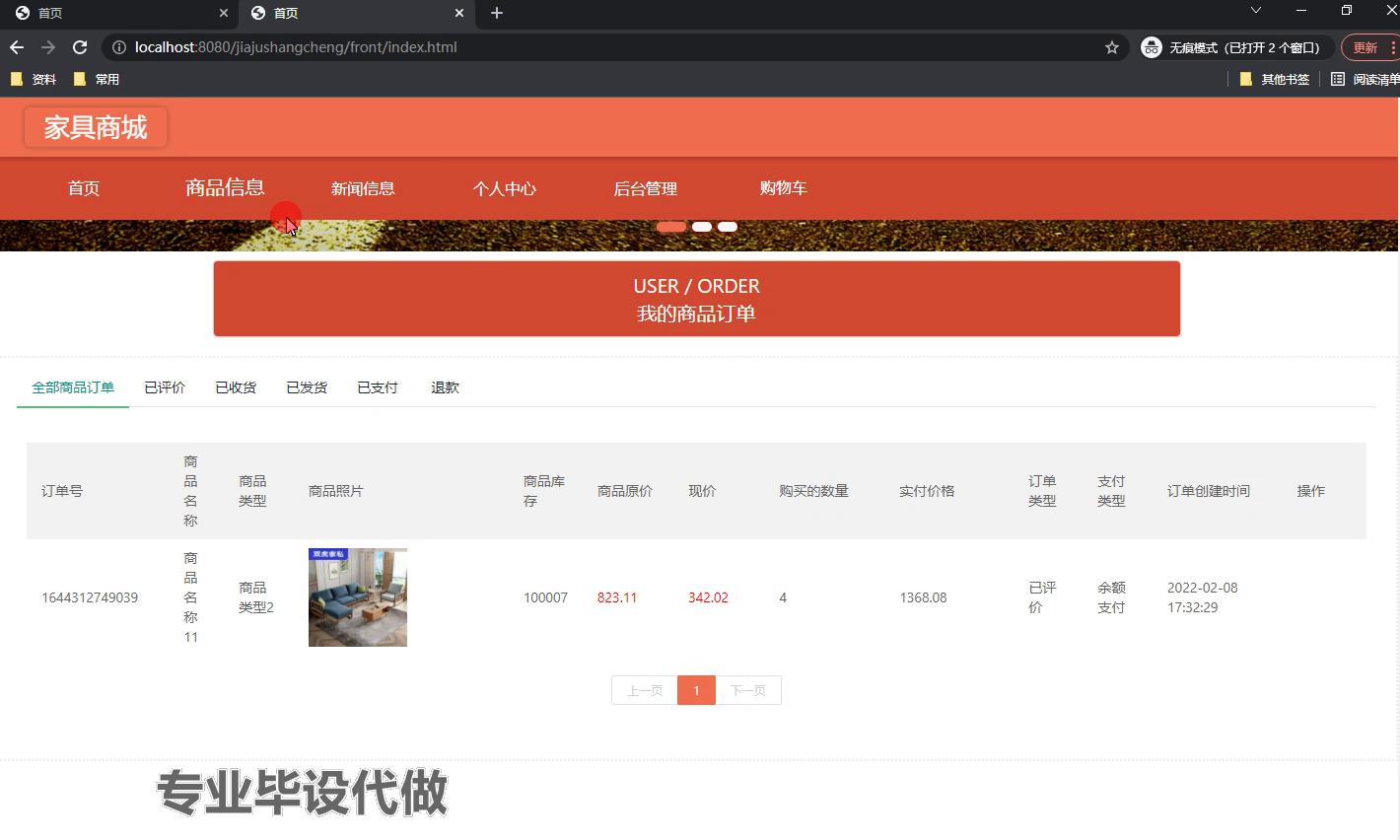The height and width of the screenshot is (840, 1400).
Task: Open the 资料 bookmark folder
Action: [34, 79]
